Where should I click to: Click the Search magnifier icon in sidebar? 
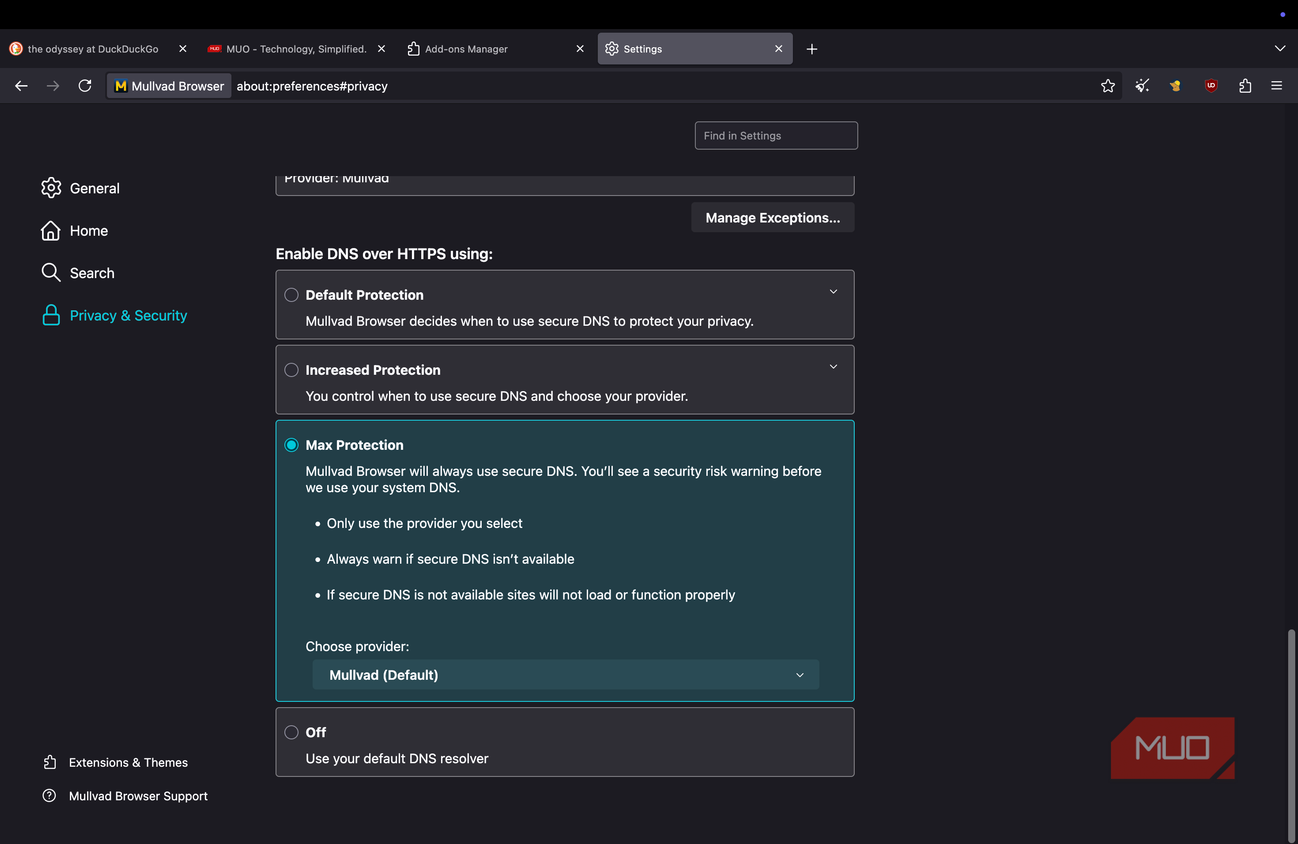coord(51,272)
